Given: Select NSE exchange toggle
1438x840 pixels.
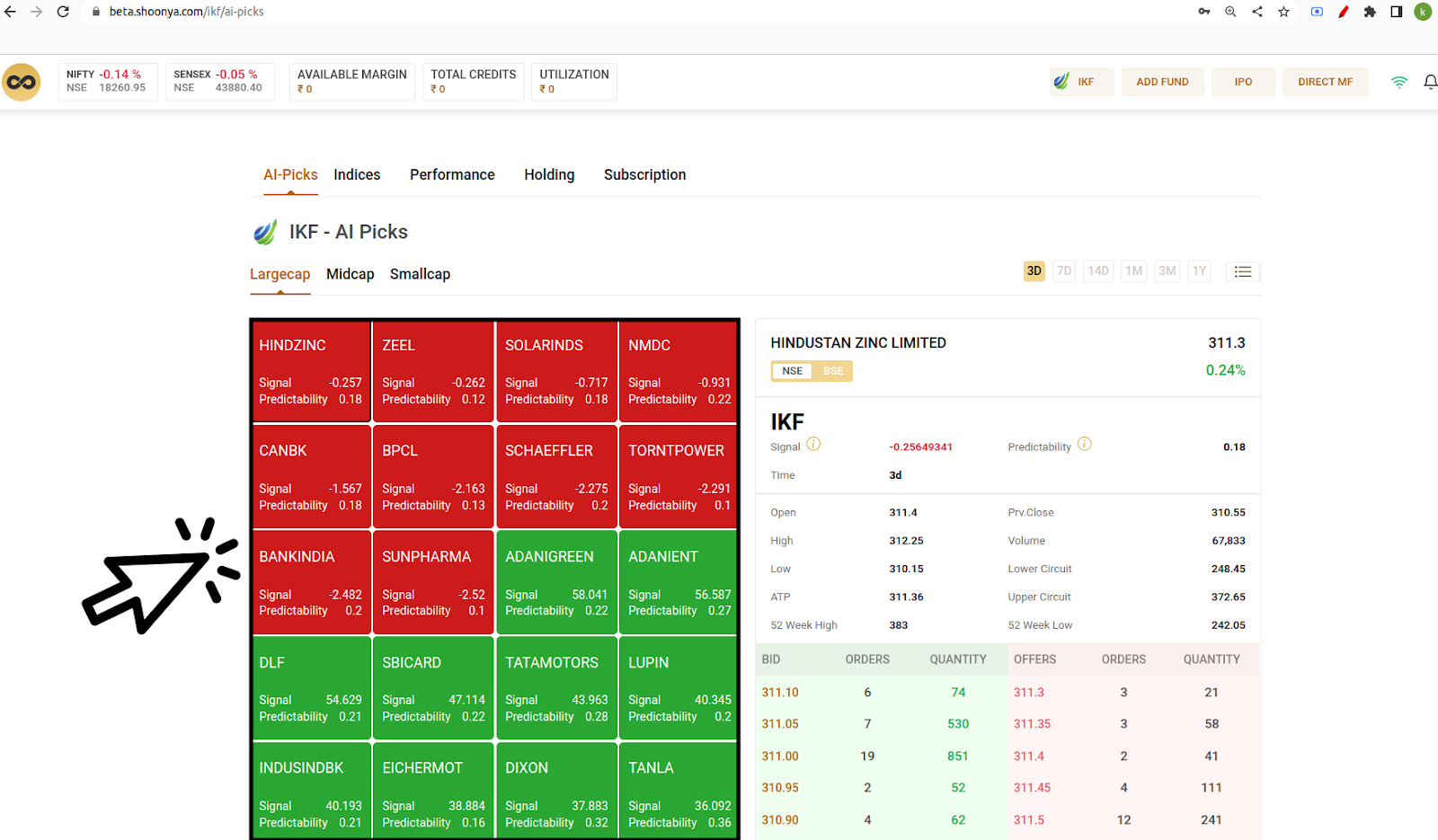Looking at the screenshot, I should [792, 371].
